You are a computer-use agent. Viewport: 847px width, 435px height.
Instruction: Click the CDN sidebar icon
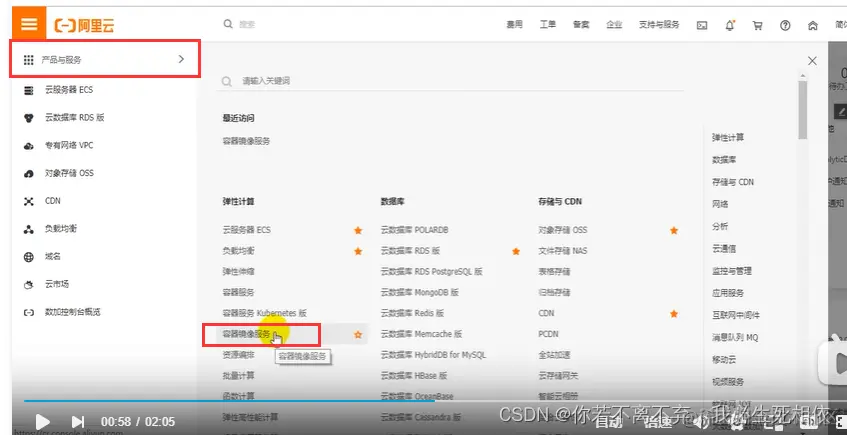click(29, 202)
